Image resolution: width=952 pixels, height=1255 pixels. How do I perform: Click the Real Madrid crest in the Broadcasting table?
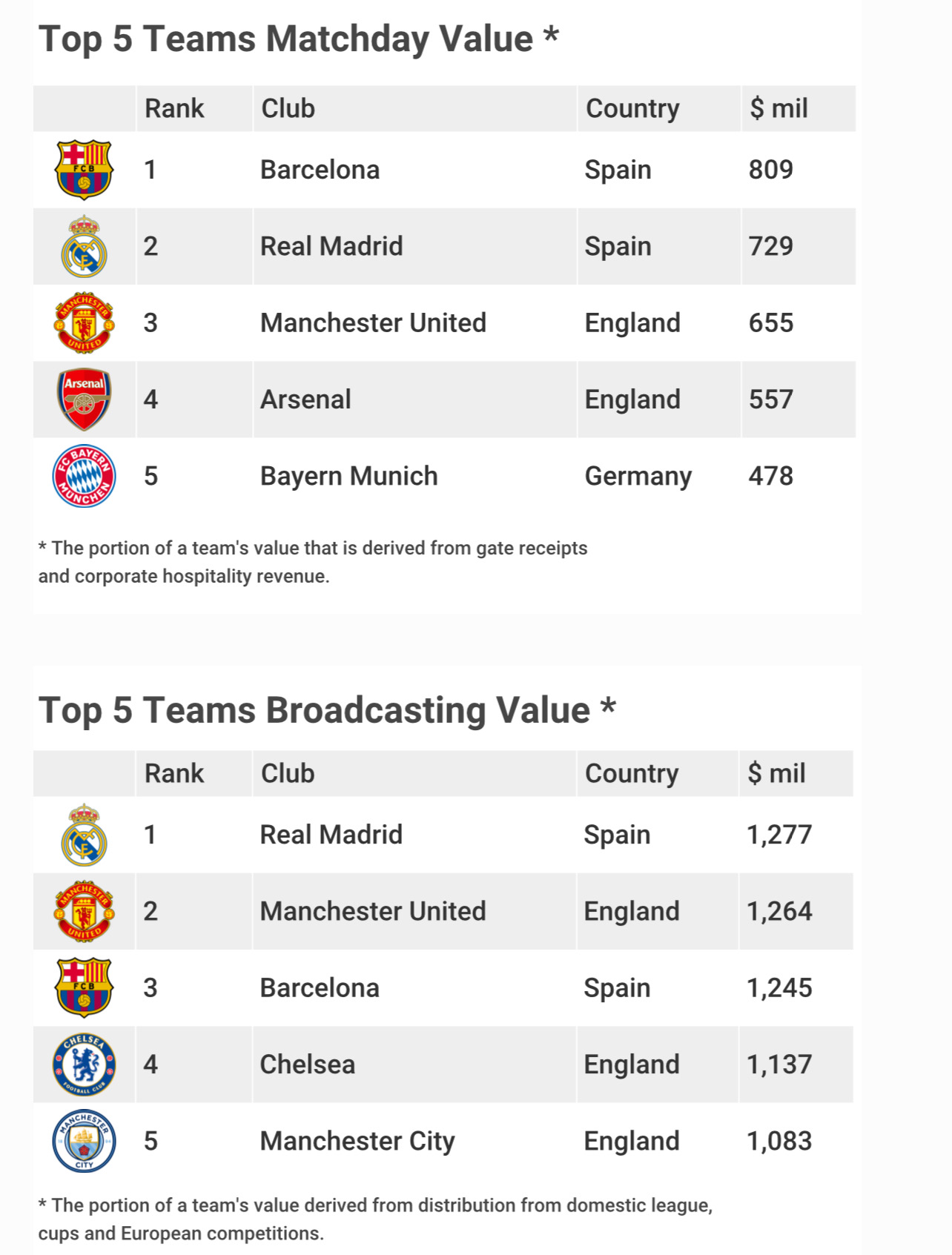(x=84, y=835)
